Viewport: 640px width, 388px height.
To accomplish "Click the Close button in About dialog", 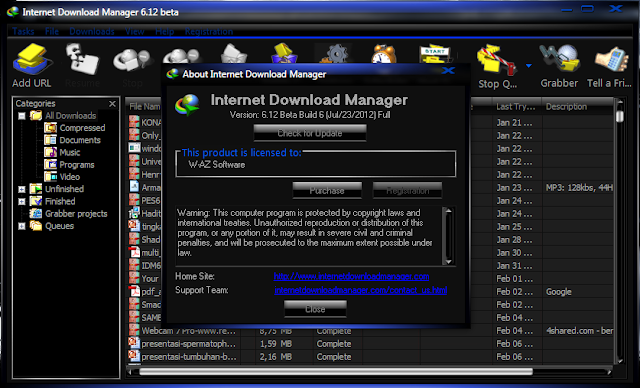I will click(315, 309).
